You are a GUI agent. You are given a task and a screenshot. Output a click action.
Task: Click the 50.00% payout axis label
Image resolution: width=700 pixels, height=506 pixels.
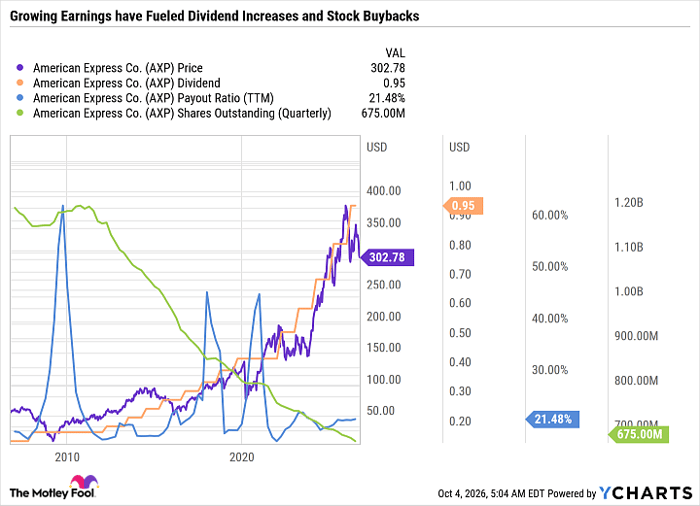click(550, 267)
